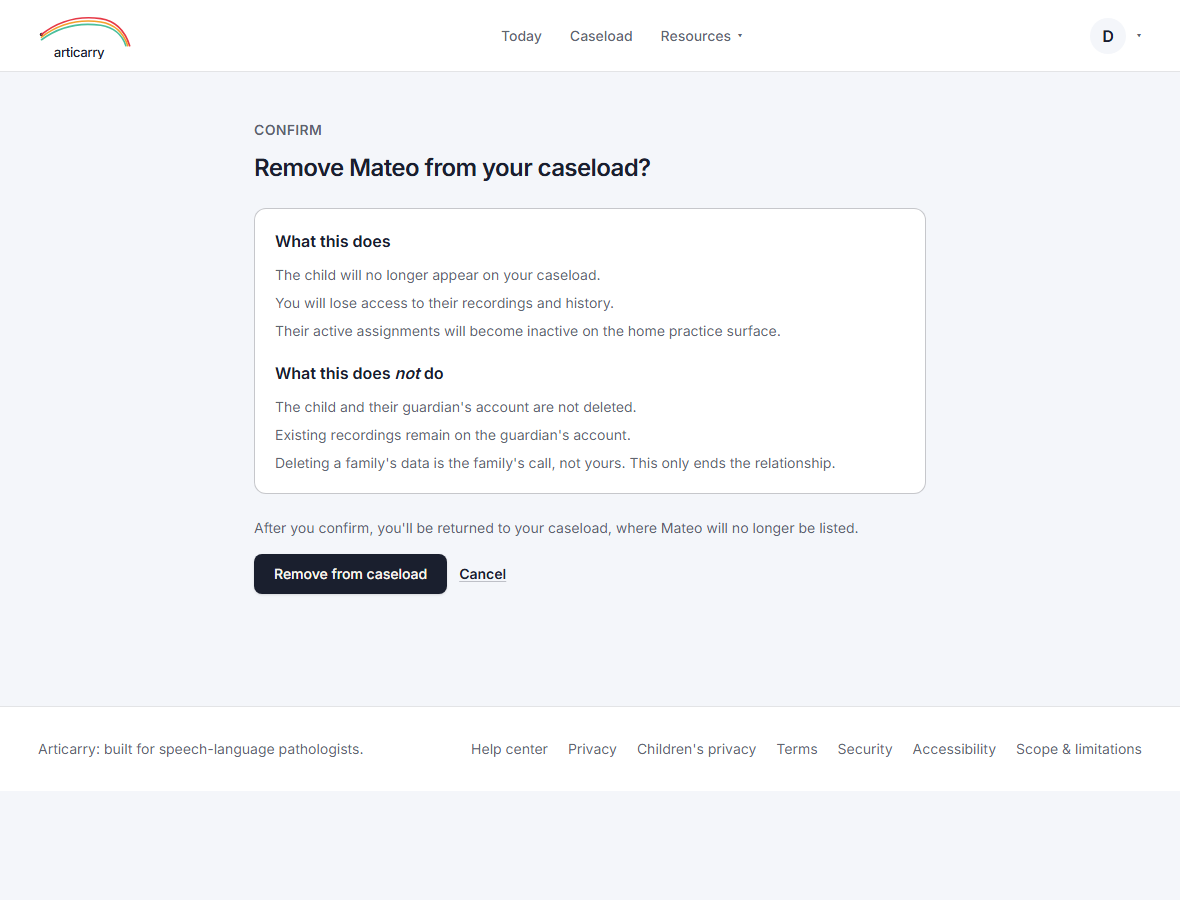
Task: Open the Help center link
Action: pos(509,749)
